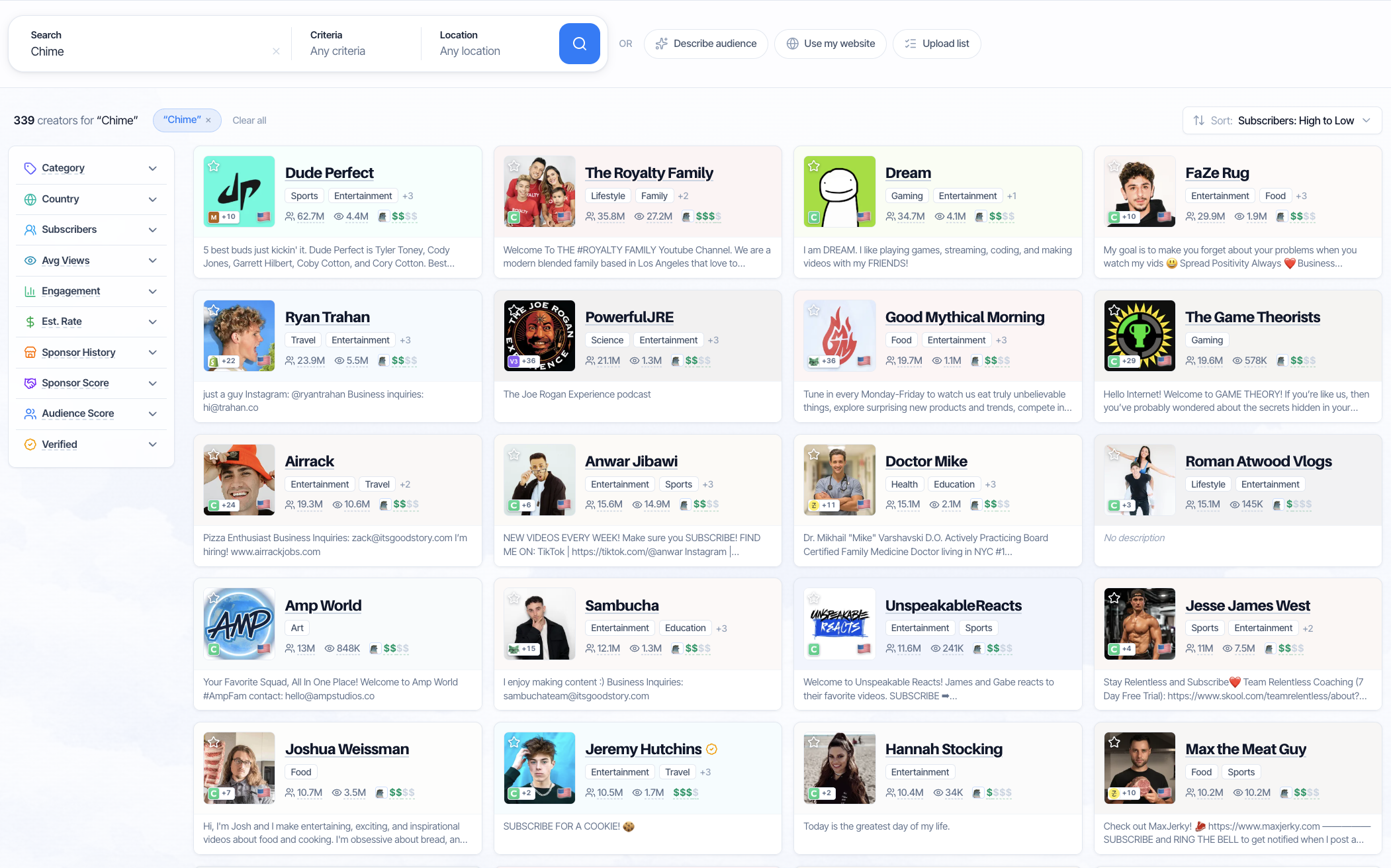
Task: Click the blue search magnifier button
Action: click(x=579, y=44)
